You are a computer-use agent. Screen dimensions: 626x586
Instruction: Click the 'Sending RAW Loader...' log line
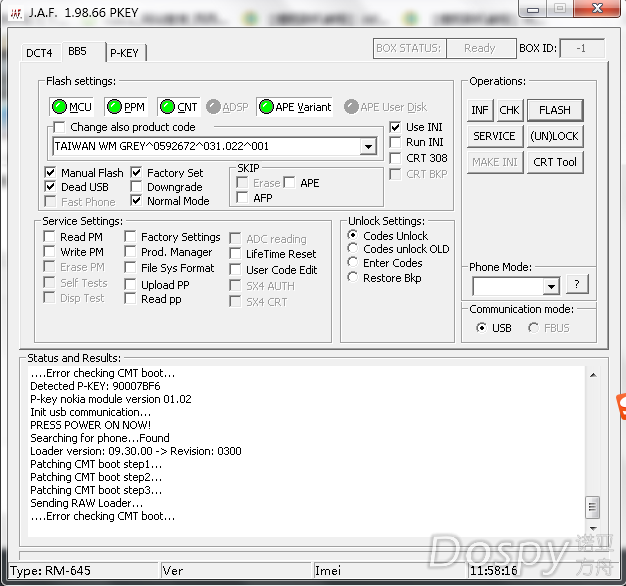point(87,503)
